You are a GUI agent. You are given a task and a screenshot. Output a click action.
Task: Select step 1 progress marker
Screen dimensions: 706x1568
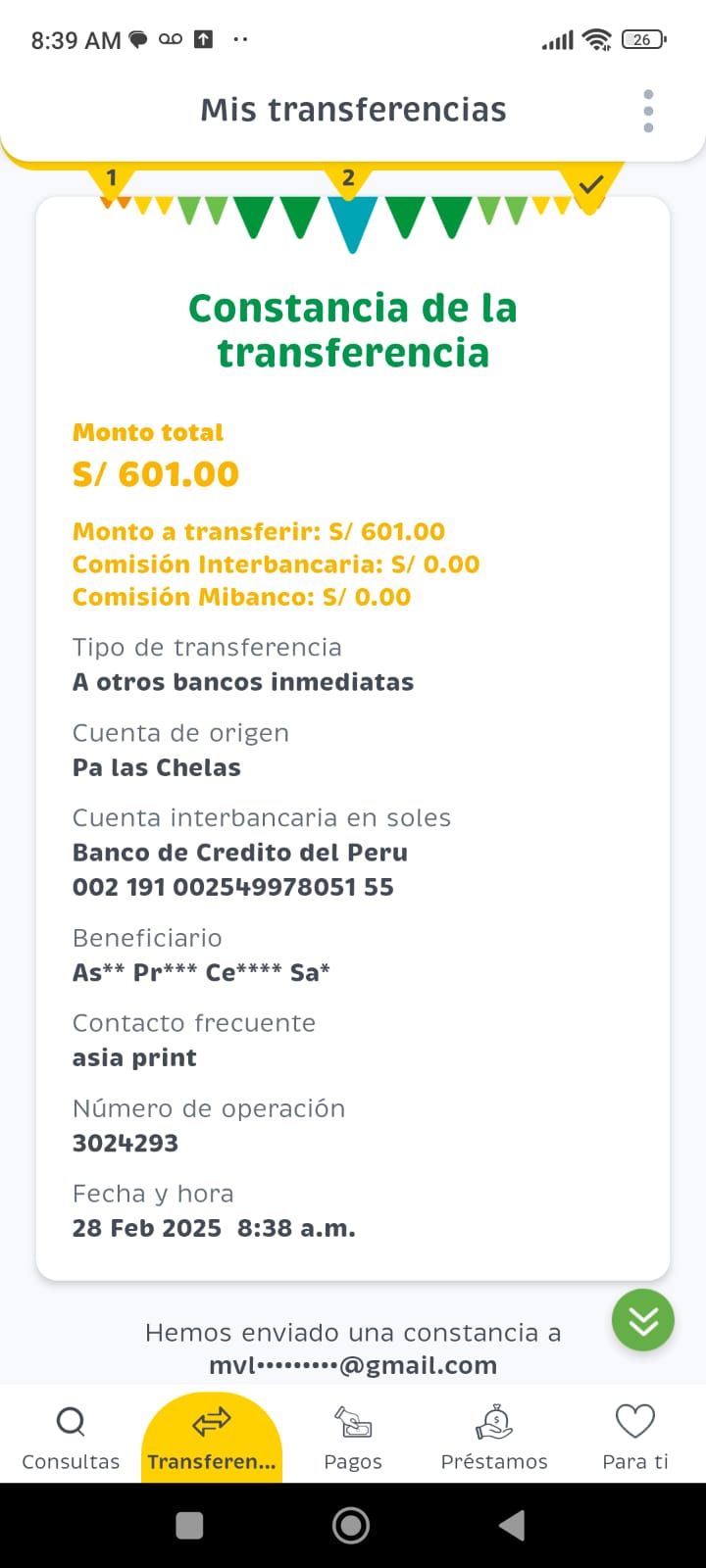tap(112, 179)
